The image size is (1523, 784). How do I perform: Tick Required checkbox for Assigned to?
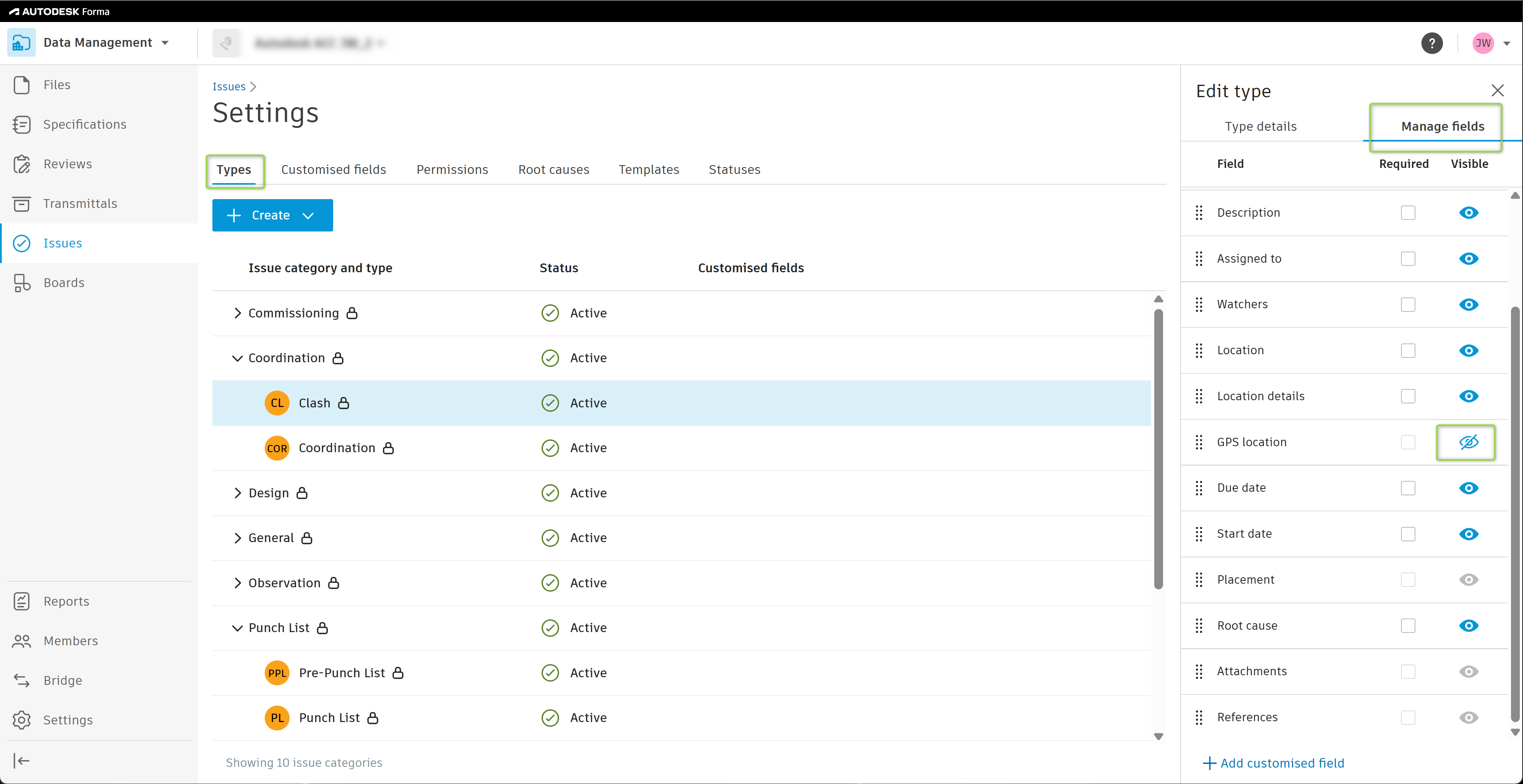(x=1408, y=259)
